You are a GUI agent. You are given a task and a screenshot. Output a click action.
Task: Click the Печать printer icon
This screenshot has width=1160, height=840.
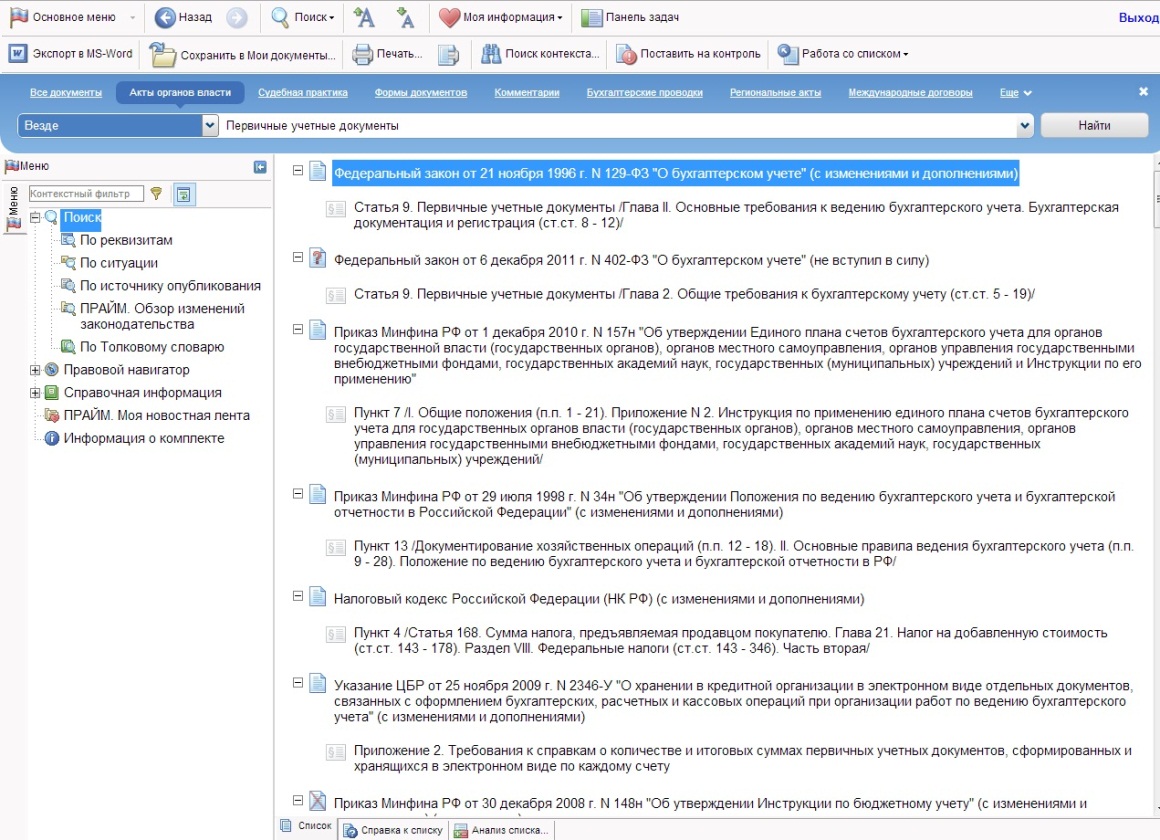click(x=362, y=55)
